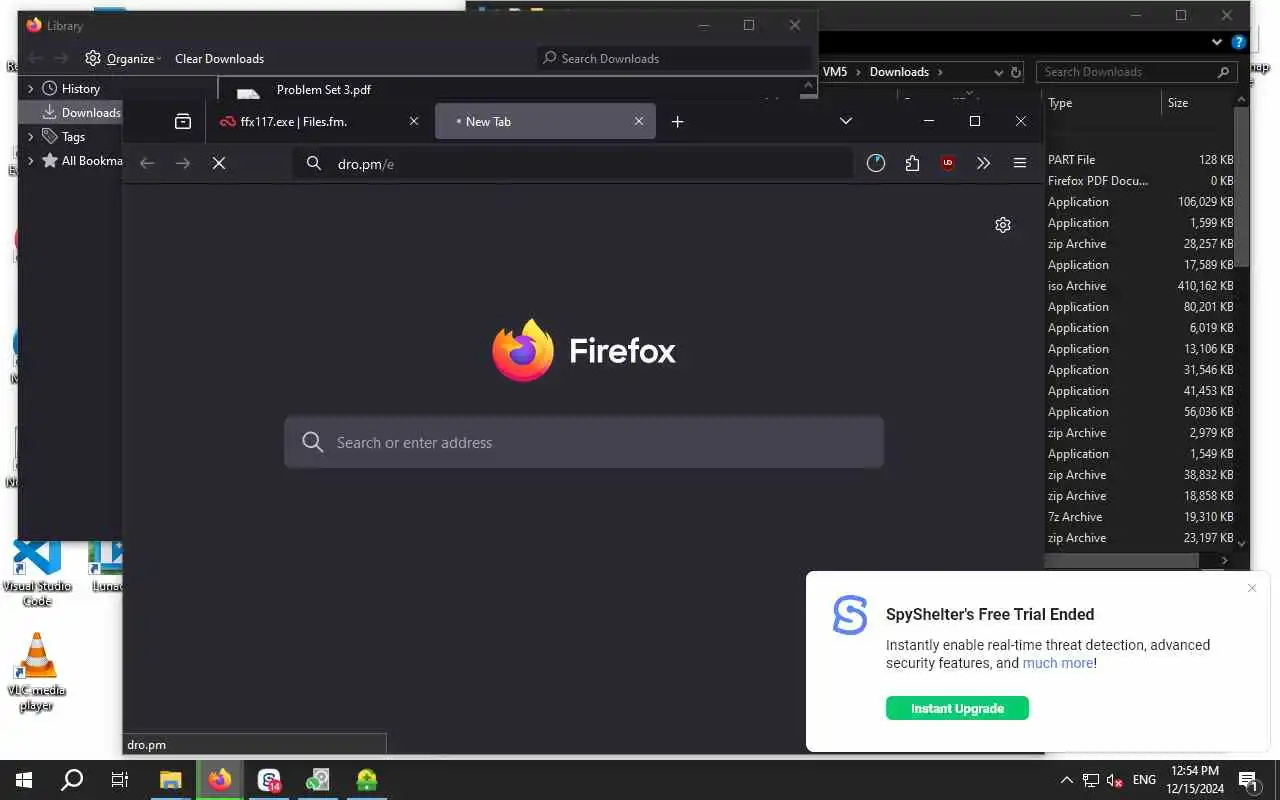Open Firefox View icon left of tabs

(182, 121)
